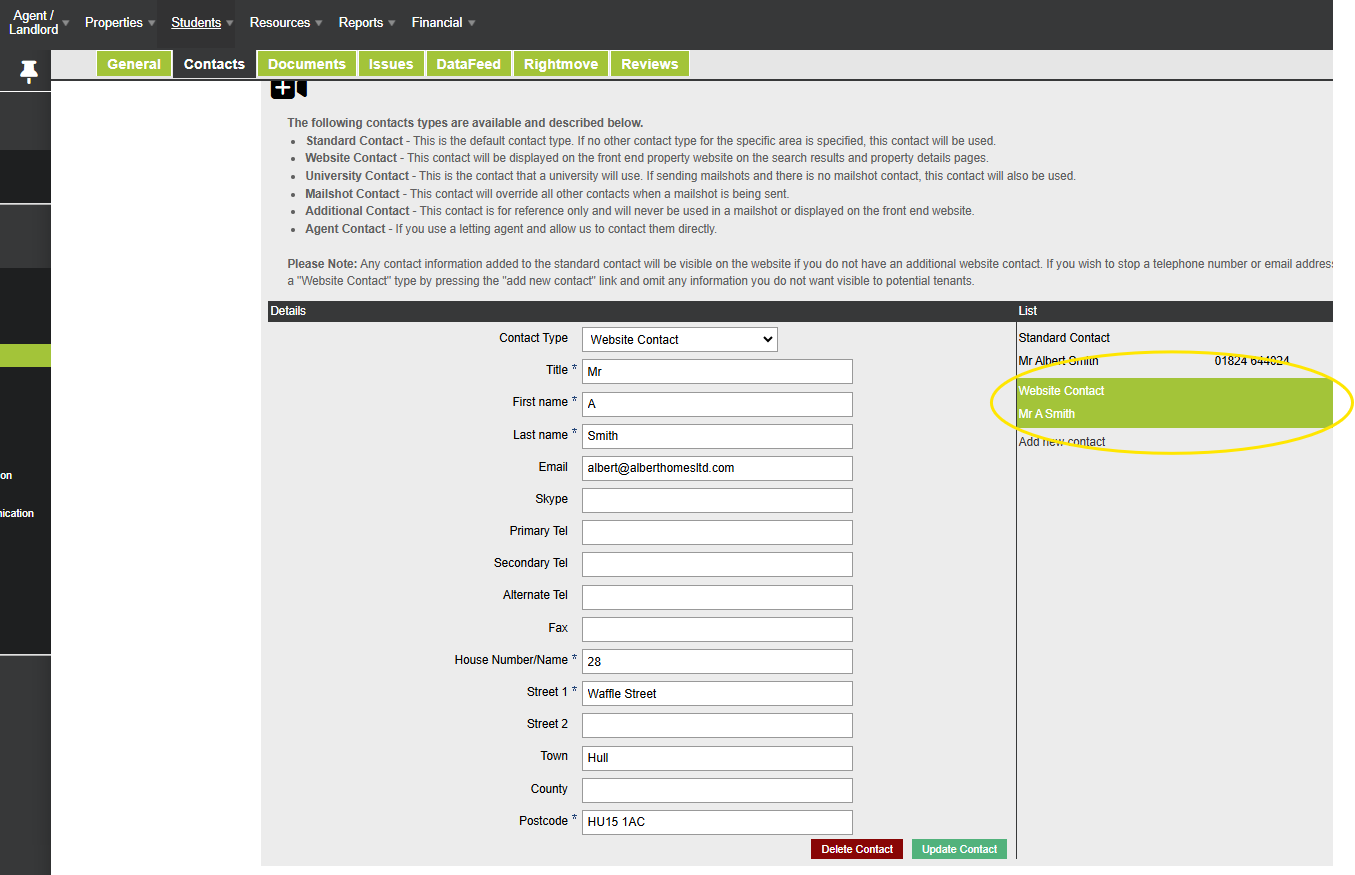Select the Rightmove tab

561,64
